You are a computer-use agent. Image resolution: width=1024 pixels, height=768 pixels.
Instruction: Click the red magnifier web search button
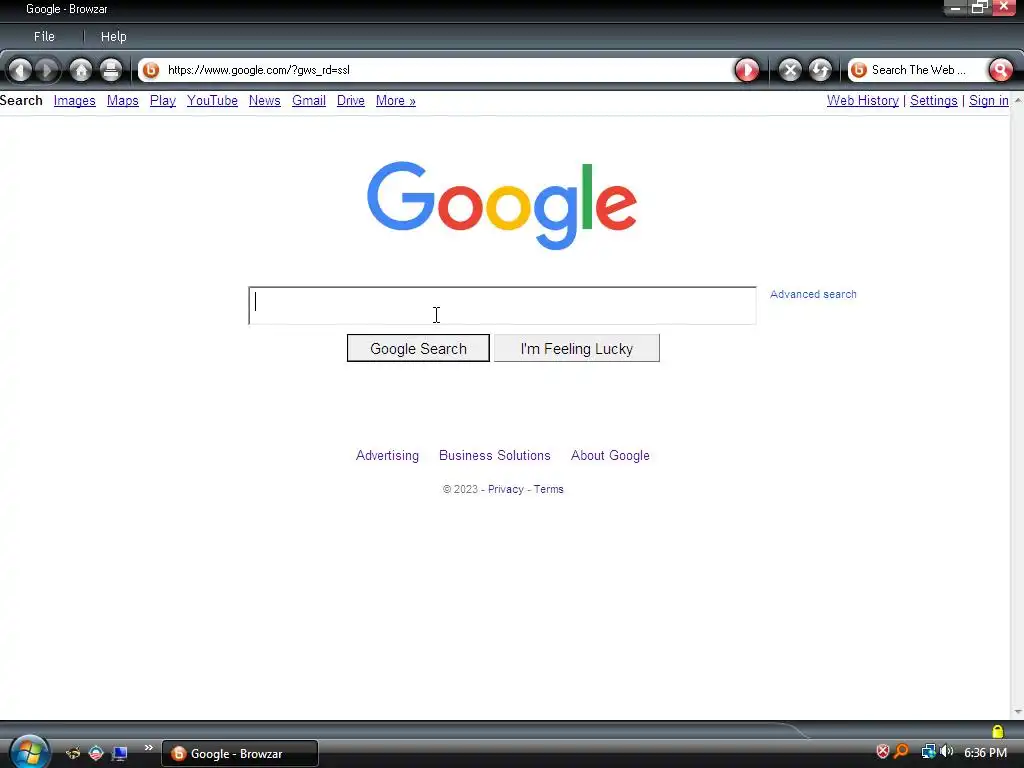[x=1000, y=70]
